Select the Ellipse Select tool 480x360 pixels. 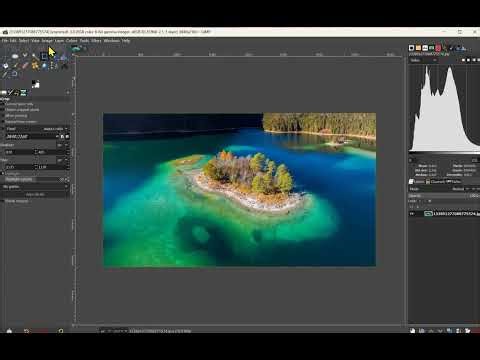15,56
